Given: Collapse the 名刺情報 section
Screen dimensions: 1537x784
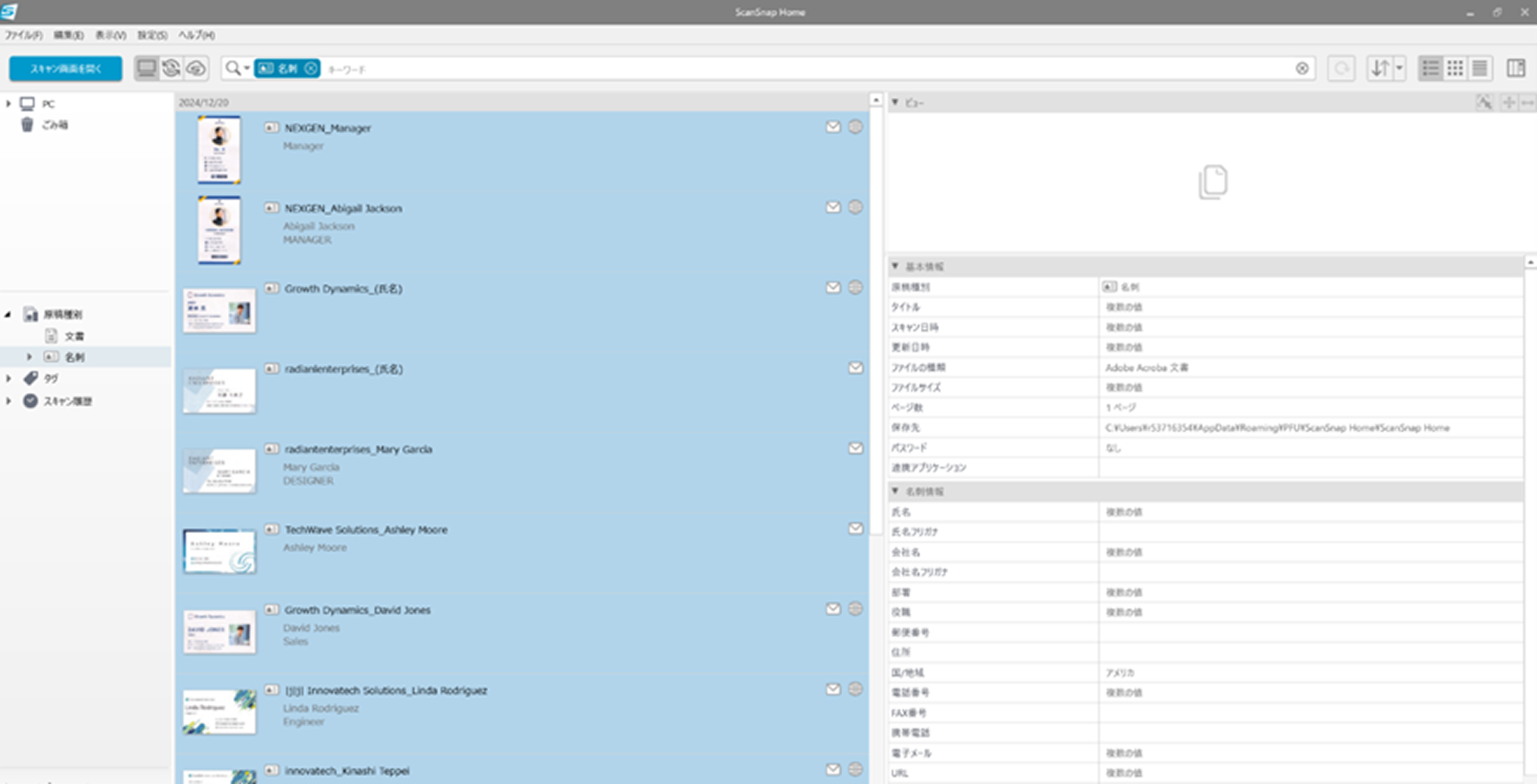Looking at the screenshot, I should point(895,491).
